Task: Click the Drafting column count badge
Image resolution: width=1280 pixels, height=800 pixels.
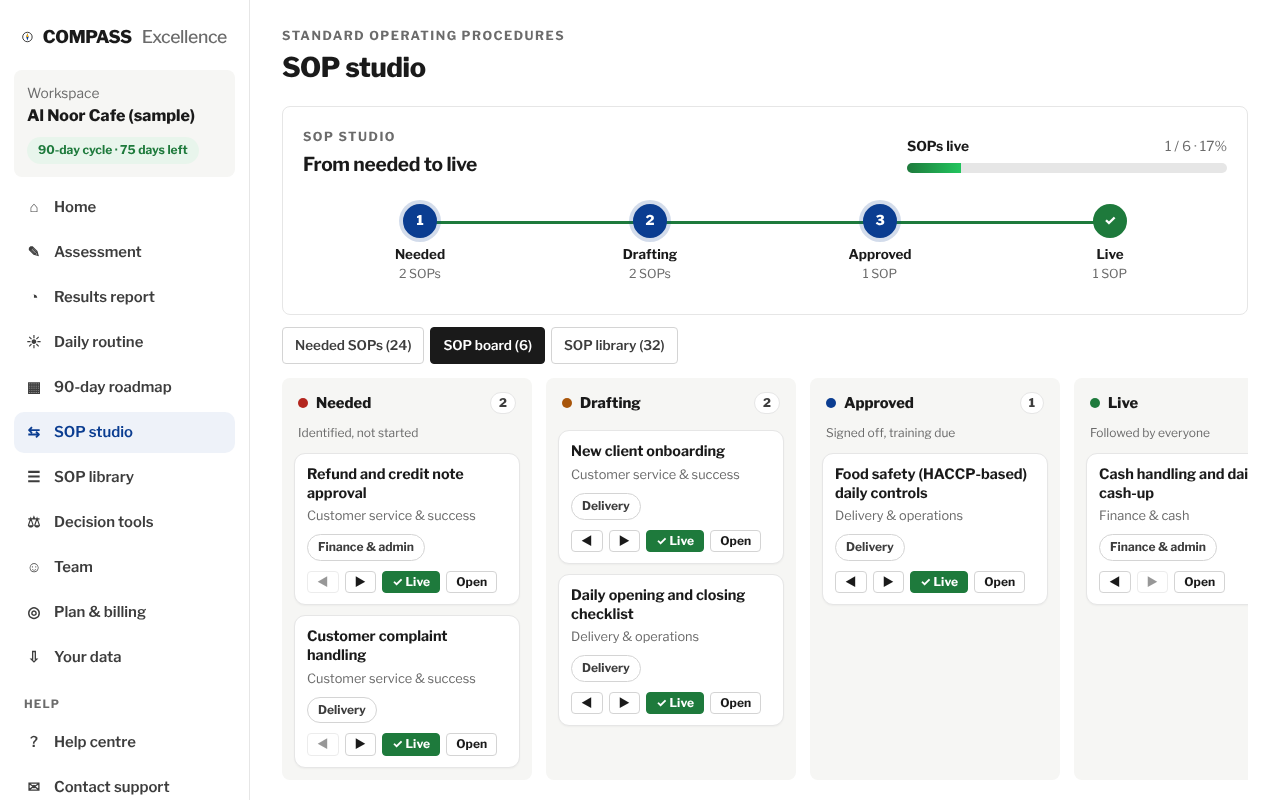Action: [x=767, y=403]
